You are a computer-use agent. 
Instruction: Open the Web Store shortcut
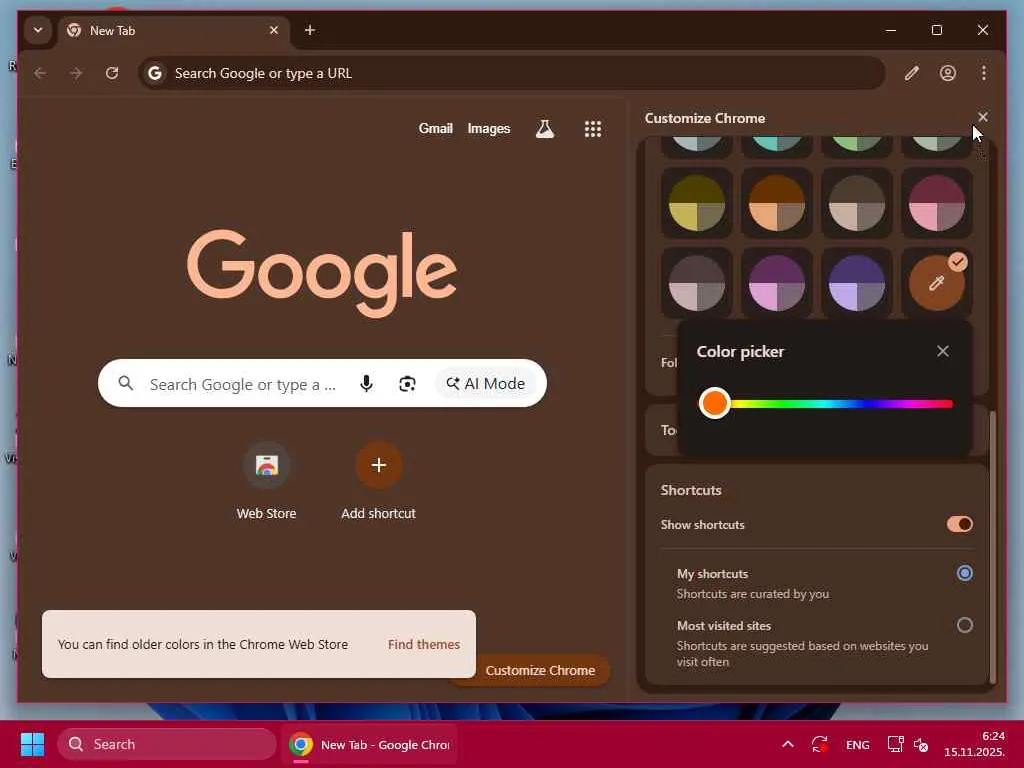point(266,482)
